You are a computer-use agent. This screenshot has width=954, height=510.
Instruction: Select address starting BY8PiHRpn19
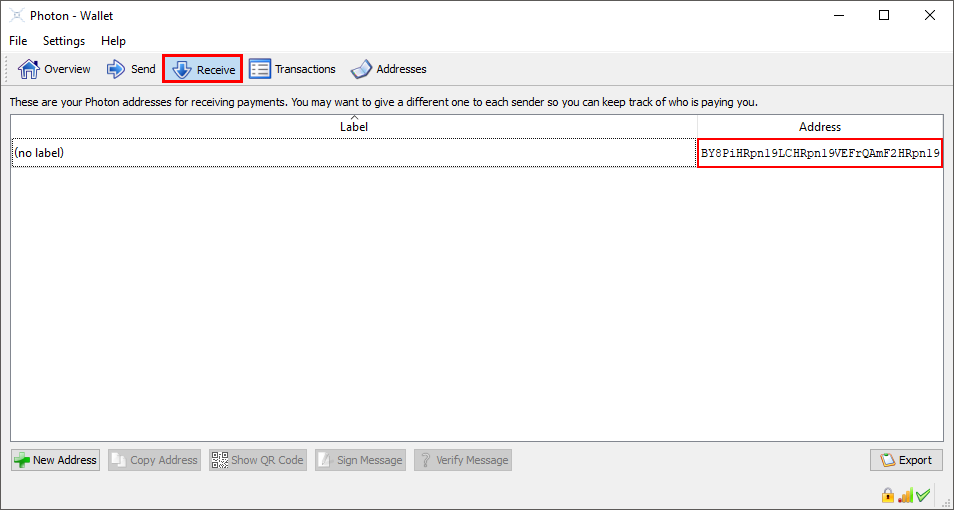point(820,153)
